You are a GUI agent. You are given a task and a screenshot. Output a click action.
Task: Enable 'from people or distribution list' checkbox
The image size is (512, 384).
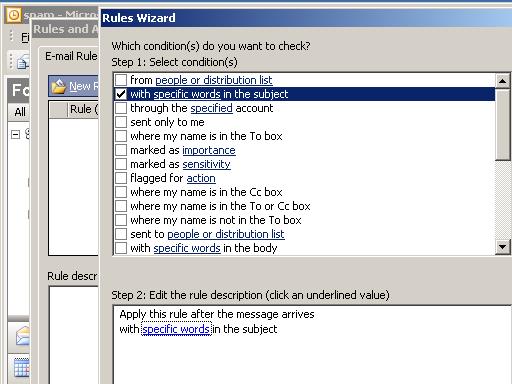121,80
